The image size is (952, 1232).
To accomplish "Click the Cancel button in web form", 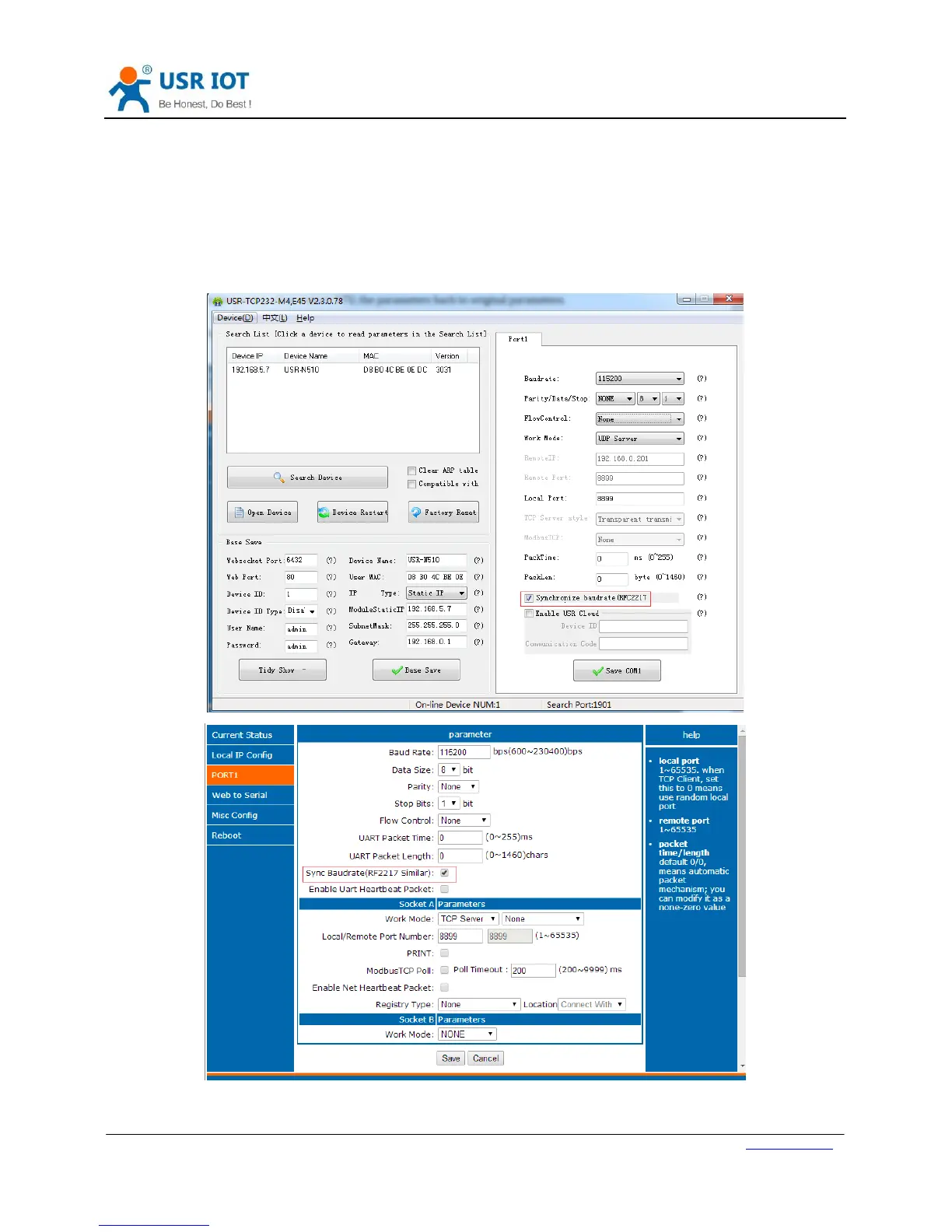I will coord(485,1059).
